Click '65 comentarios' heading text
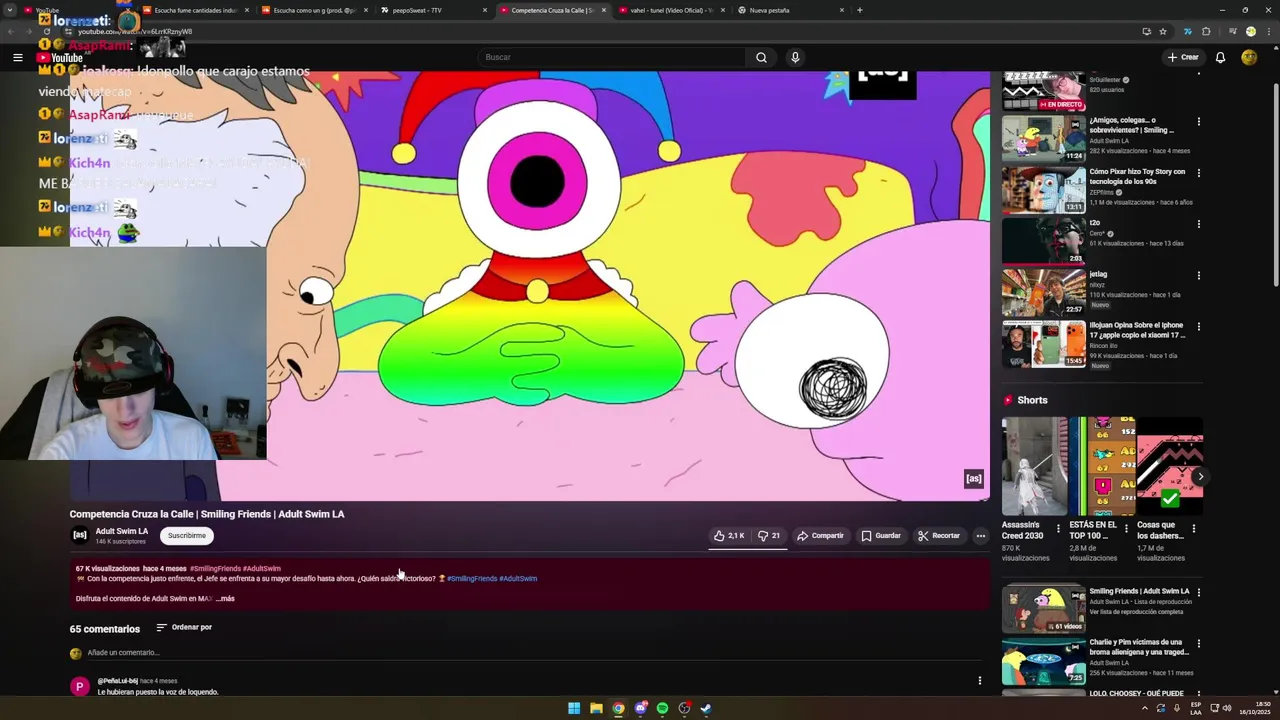Image resolution: width=1280 pixels, height=720 pixels. coord(105,629)
